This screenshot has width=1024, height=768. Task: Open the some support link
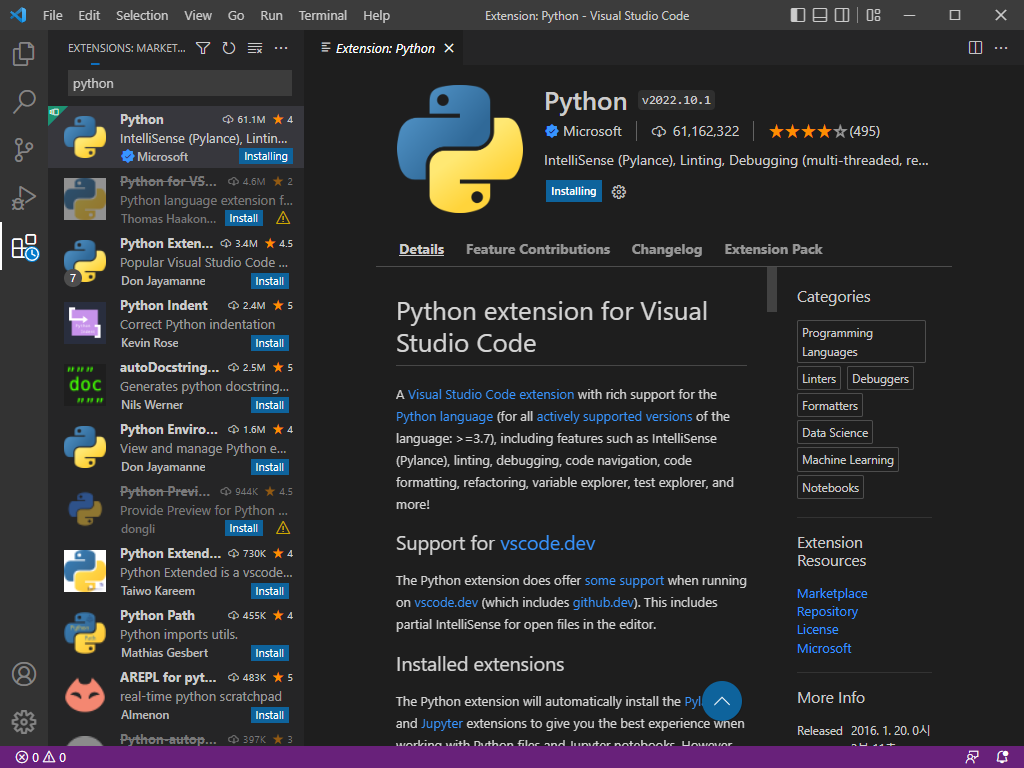tap(624, 581)
